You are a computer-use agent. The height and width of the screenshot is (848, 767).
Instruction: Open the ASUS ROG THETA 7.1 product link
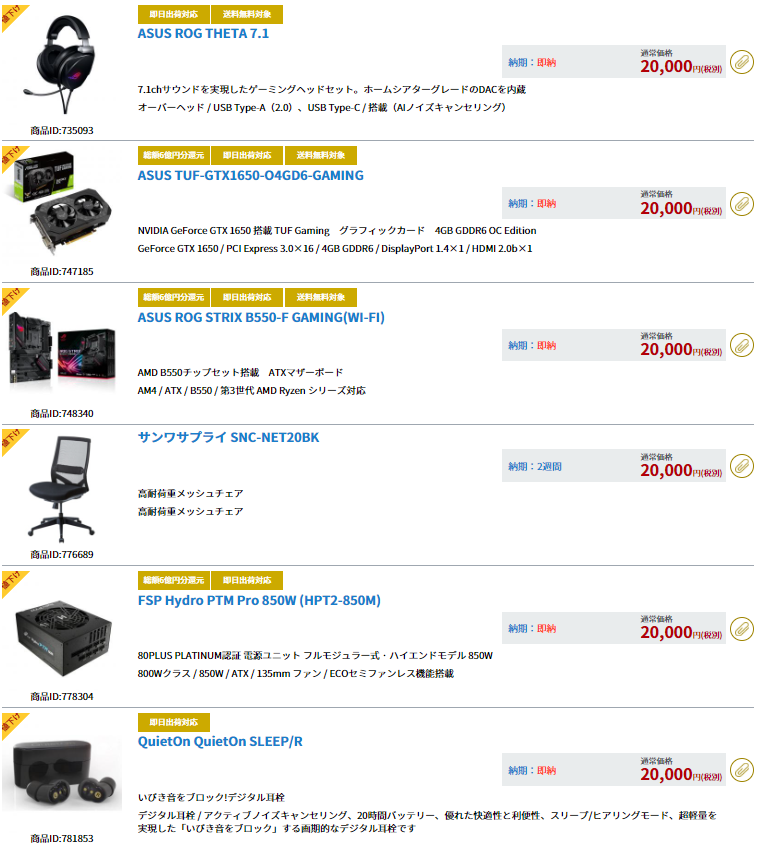tap(203, 34)
